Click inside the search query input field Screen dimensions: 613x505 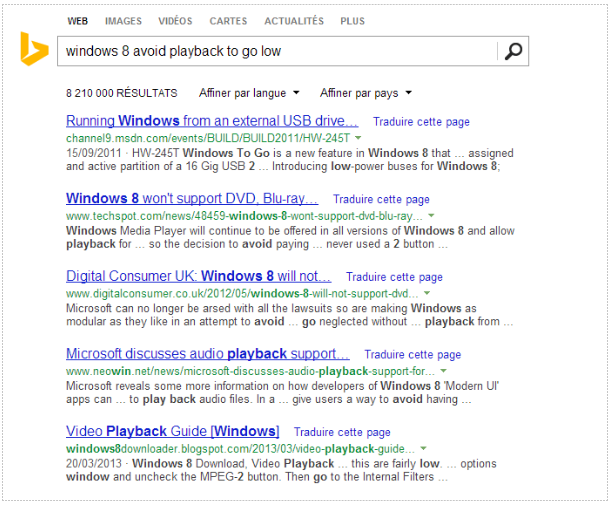278,51
